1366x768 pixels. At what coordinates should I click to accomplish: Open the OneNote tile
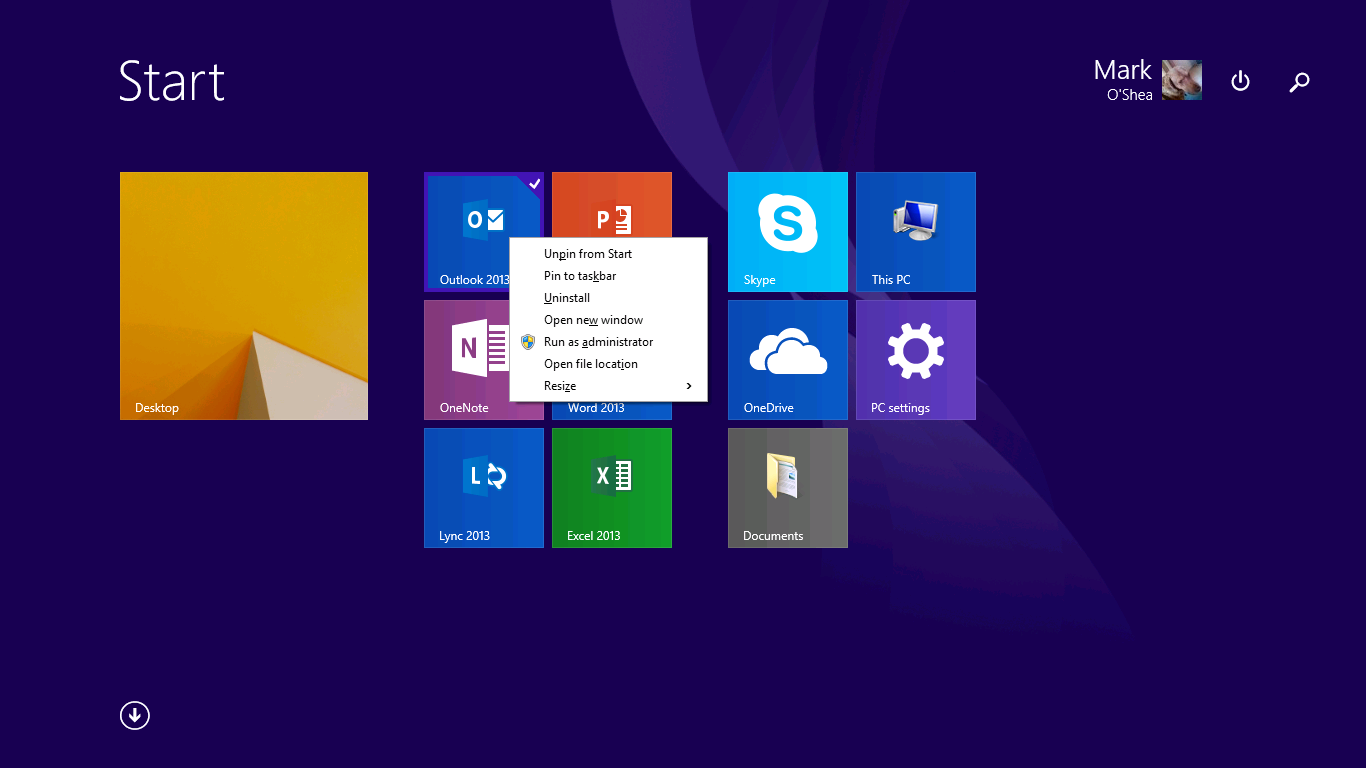pos(466,359)
